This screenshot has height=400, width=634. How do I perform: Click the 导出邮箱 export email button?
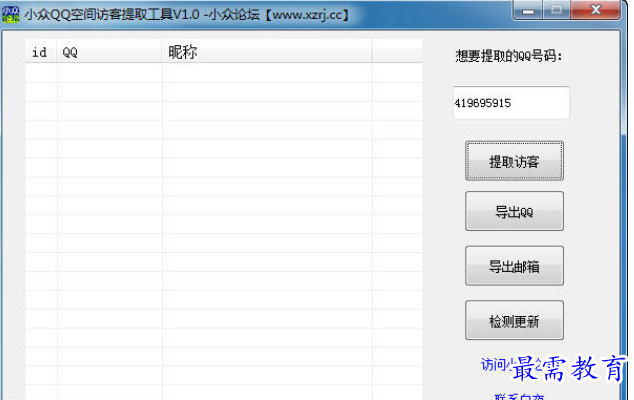(514, 266)
